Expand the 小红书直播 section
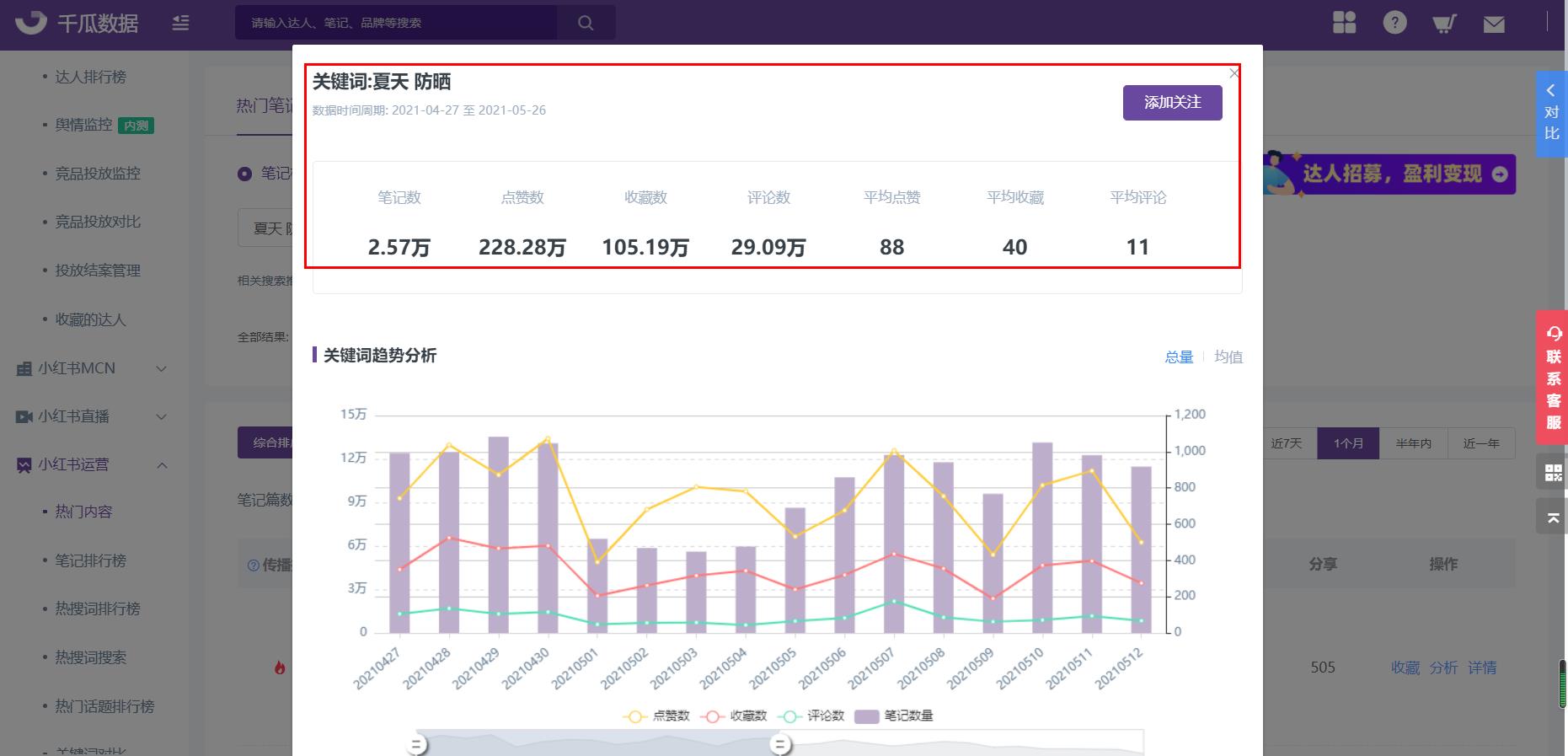Image resolution: width=1568 pixels, height=756 pixels. pyautogui.click(x=92, y=416)
